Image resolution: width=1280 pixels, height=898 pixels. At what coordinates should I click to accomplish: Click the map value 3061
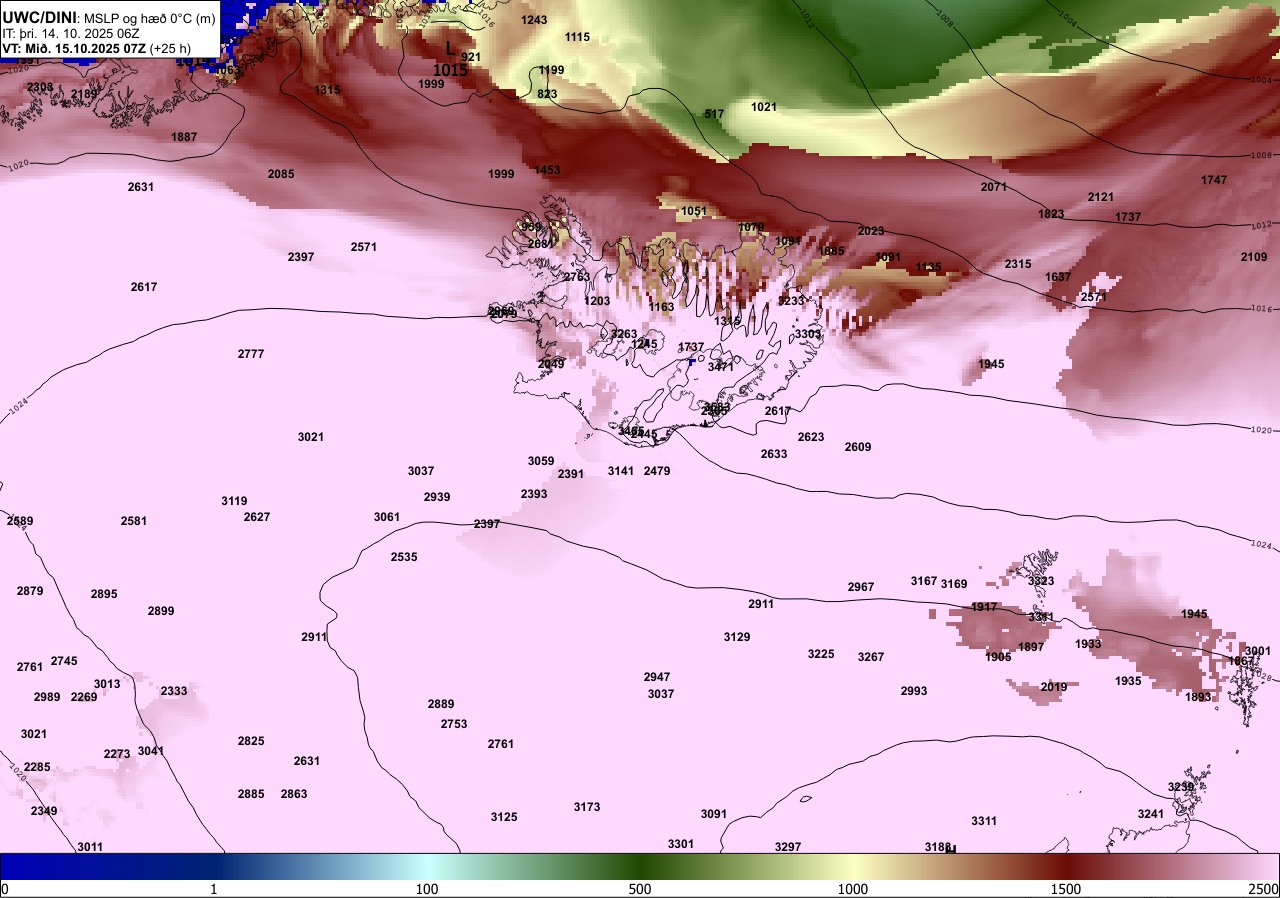coord(387,517)
